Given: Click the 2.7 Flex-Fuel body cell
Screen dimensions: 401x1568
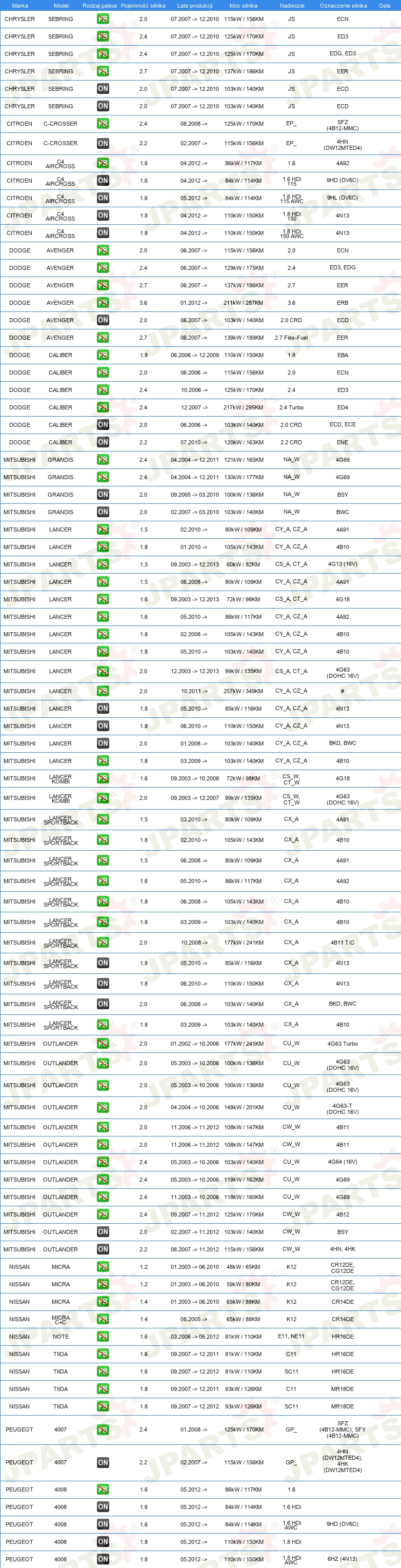Looking at the screenshot, I should pyautogui.click(x=291, y=338).
